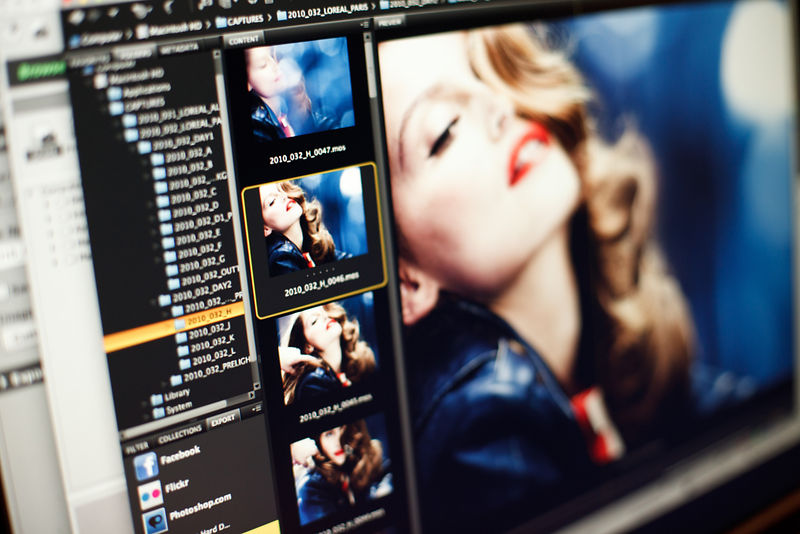
Task: Open the Content panel options menu icon
Action: pos(364,24)
